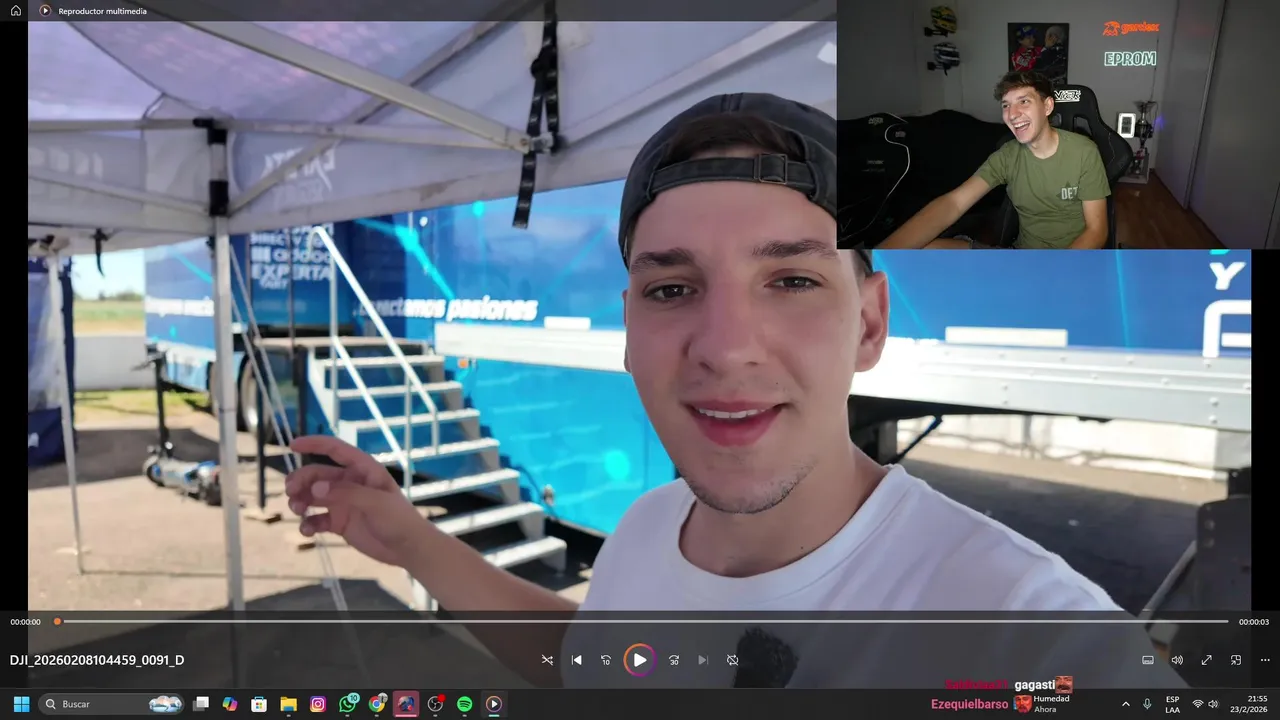
Task: Change the ESP LAA input language
Action: pos(1172,704)
